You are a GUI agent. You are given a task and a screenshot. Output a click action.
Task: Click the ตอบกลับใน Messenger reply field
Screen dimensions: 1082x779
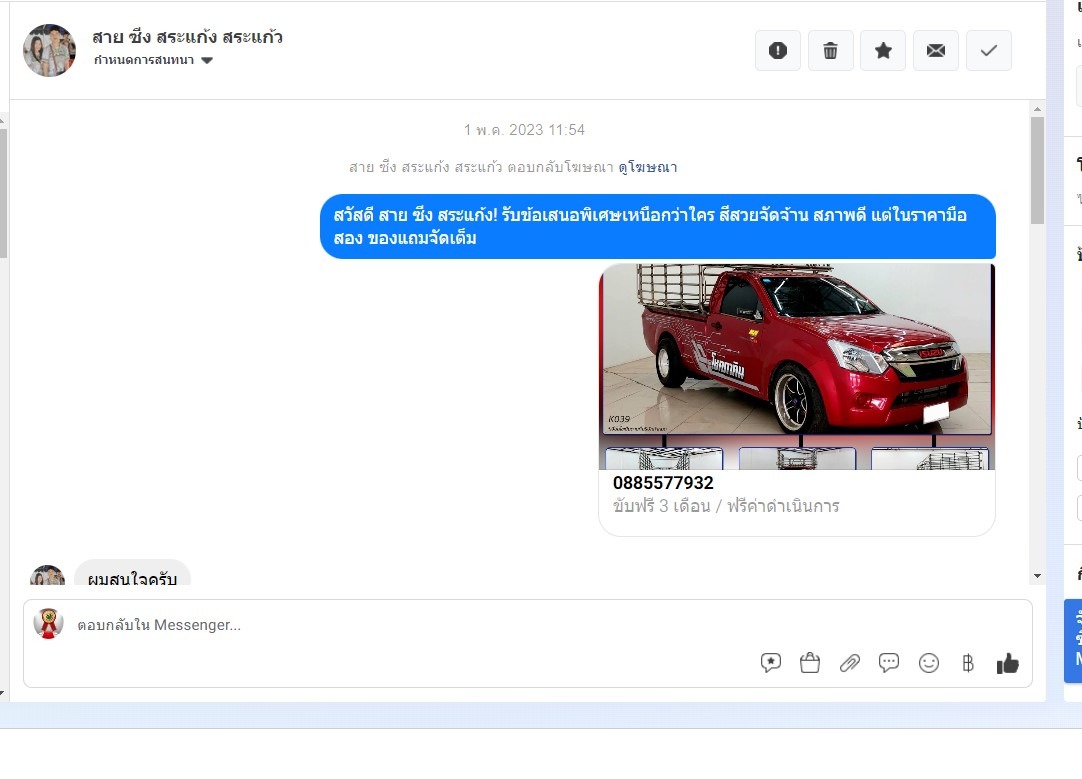pyautogui.click(x=400, y=626)
